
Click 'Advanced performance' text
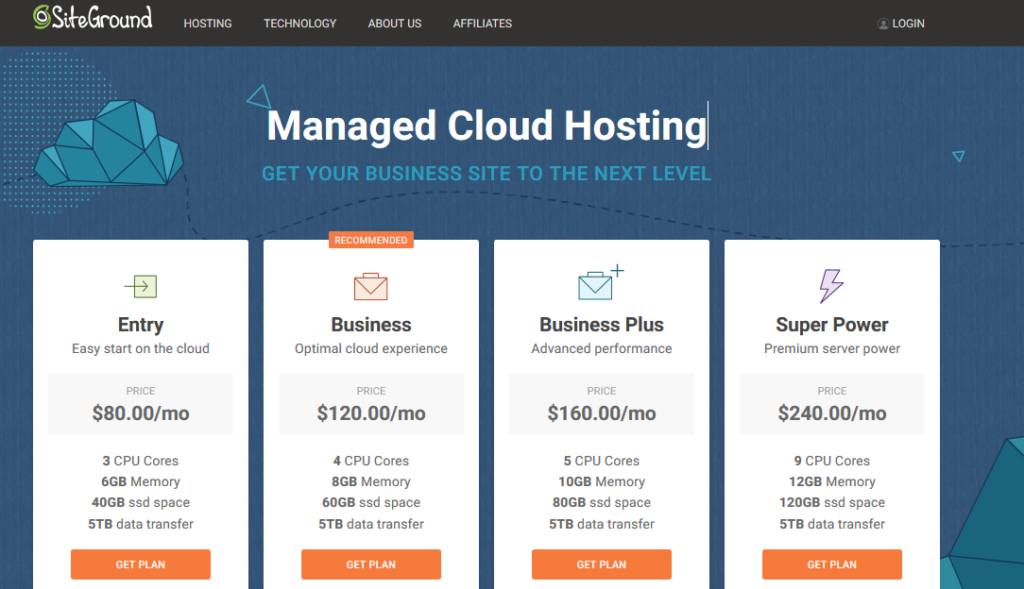point(601,349)
